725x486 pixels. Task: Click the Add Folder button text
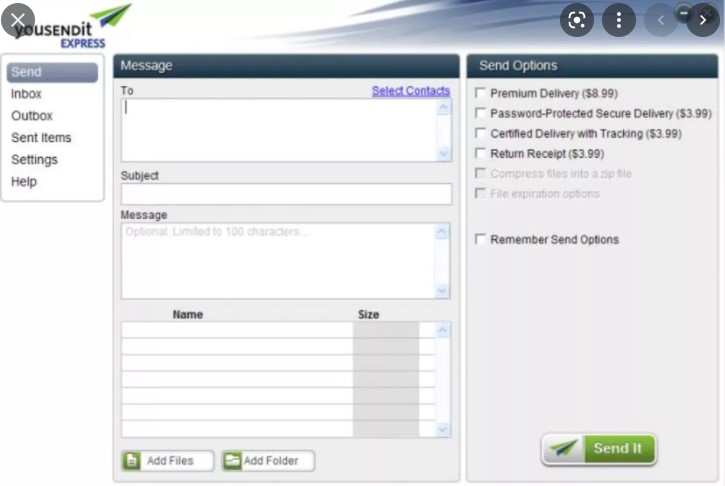pyautogui.click(x=271, y=461)
